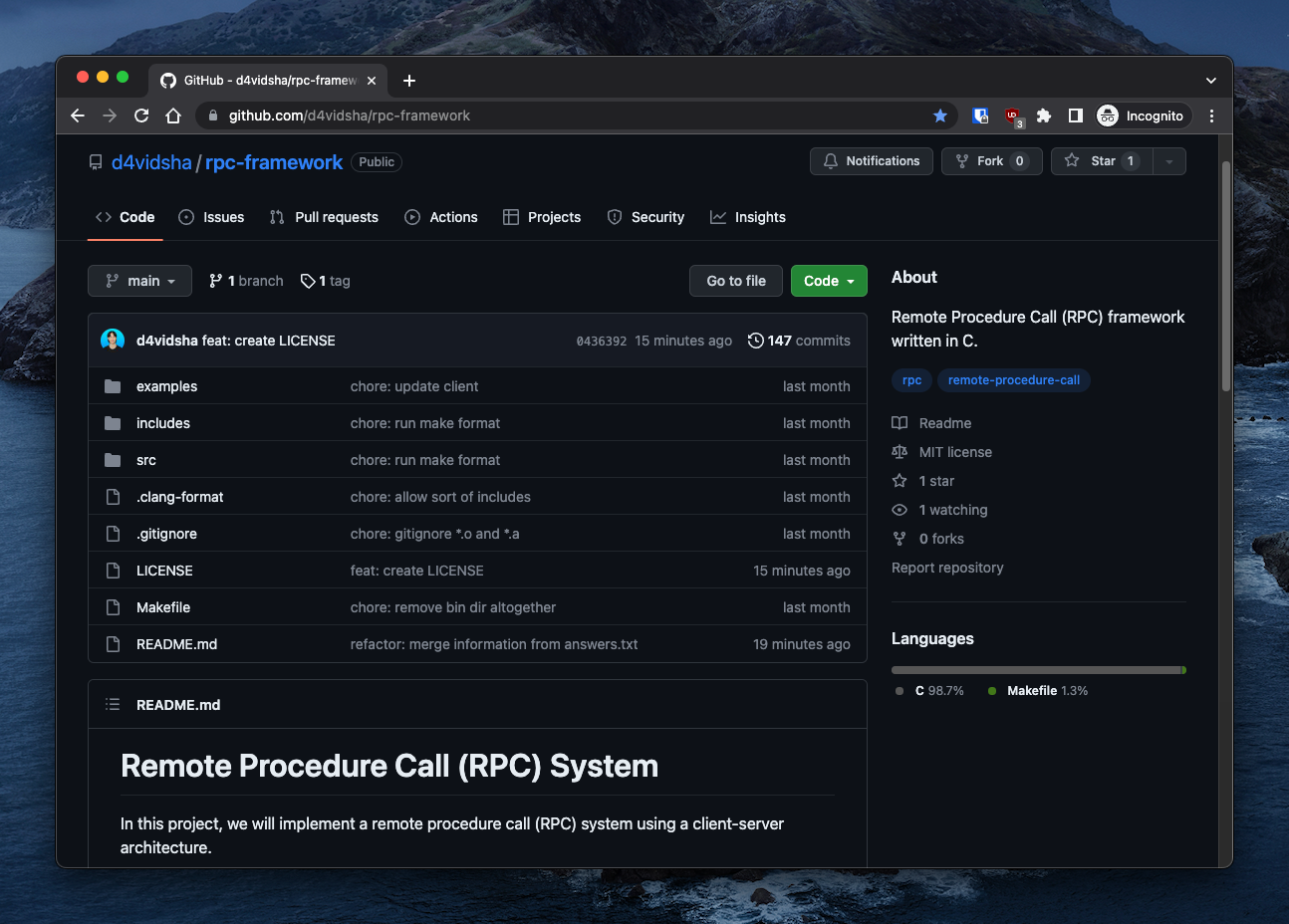
Task: Open commit 'chore: update client'
Action: [x=414, y=386]
